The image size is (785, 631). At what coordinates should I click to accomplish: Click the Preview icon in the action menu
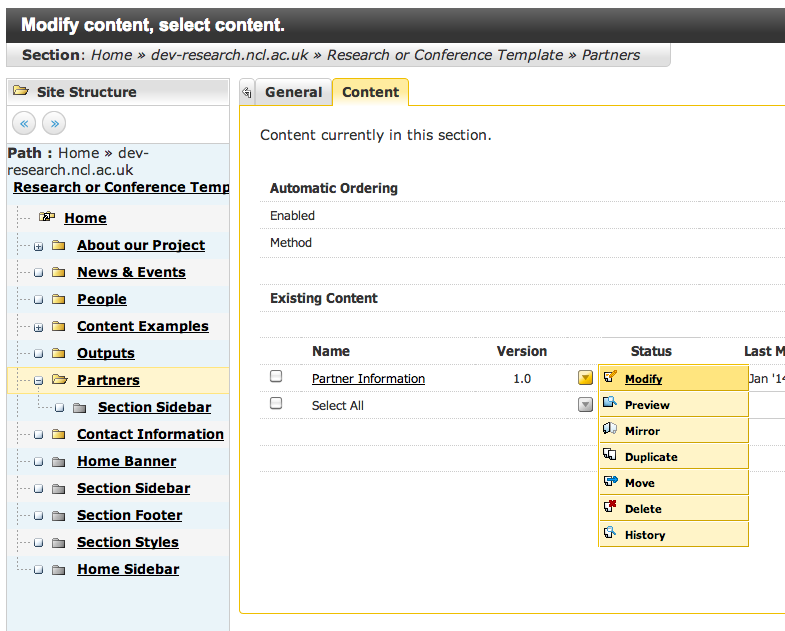click(x=610, y=404)
